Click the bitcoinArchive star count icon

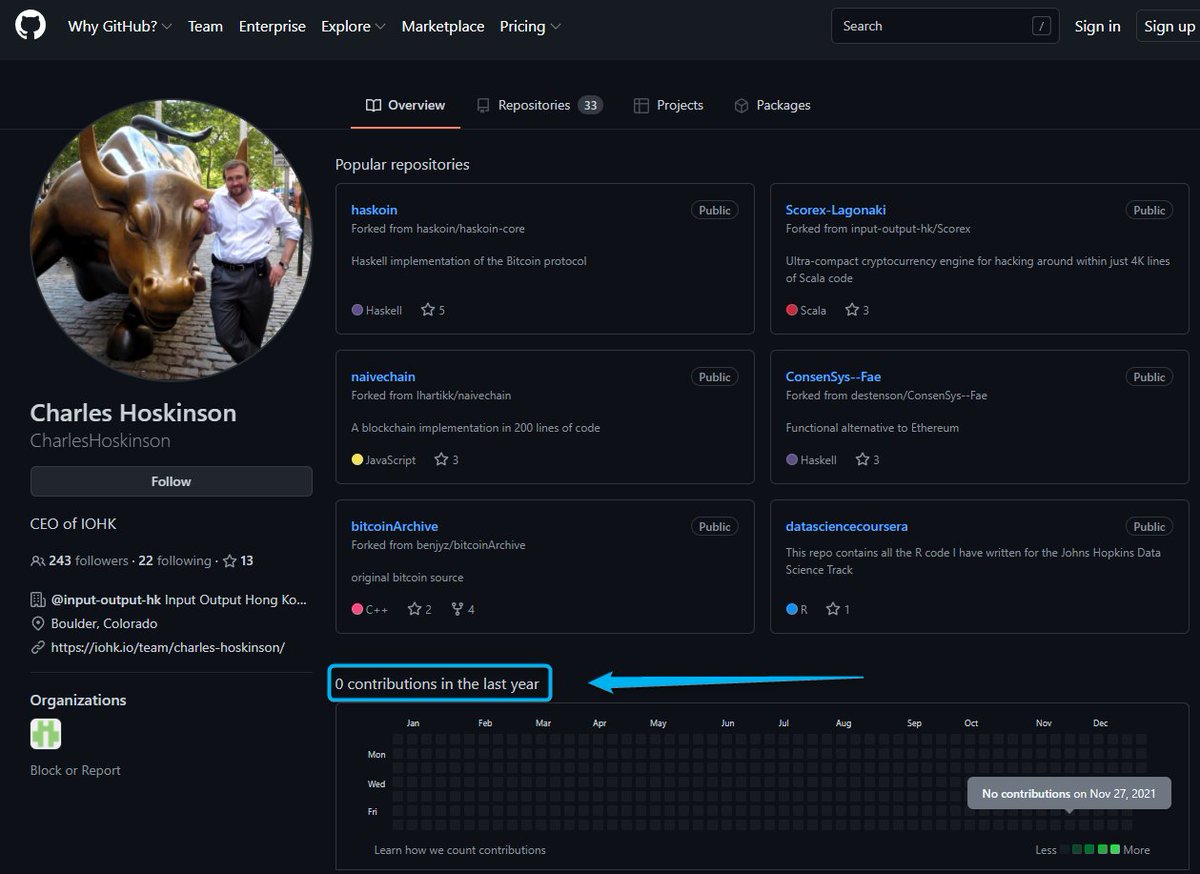pos(414,609)
